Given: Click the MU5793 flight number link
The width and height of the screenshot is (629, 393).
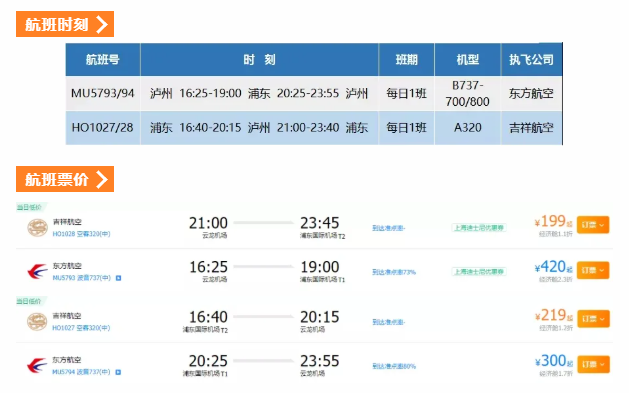Looking at the screenshot, I should click(x=64, y=278).
